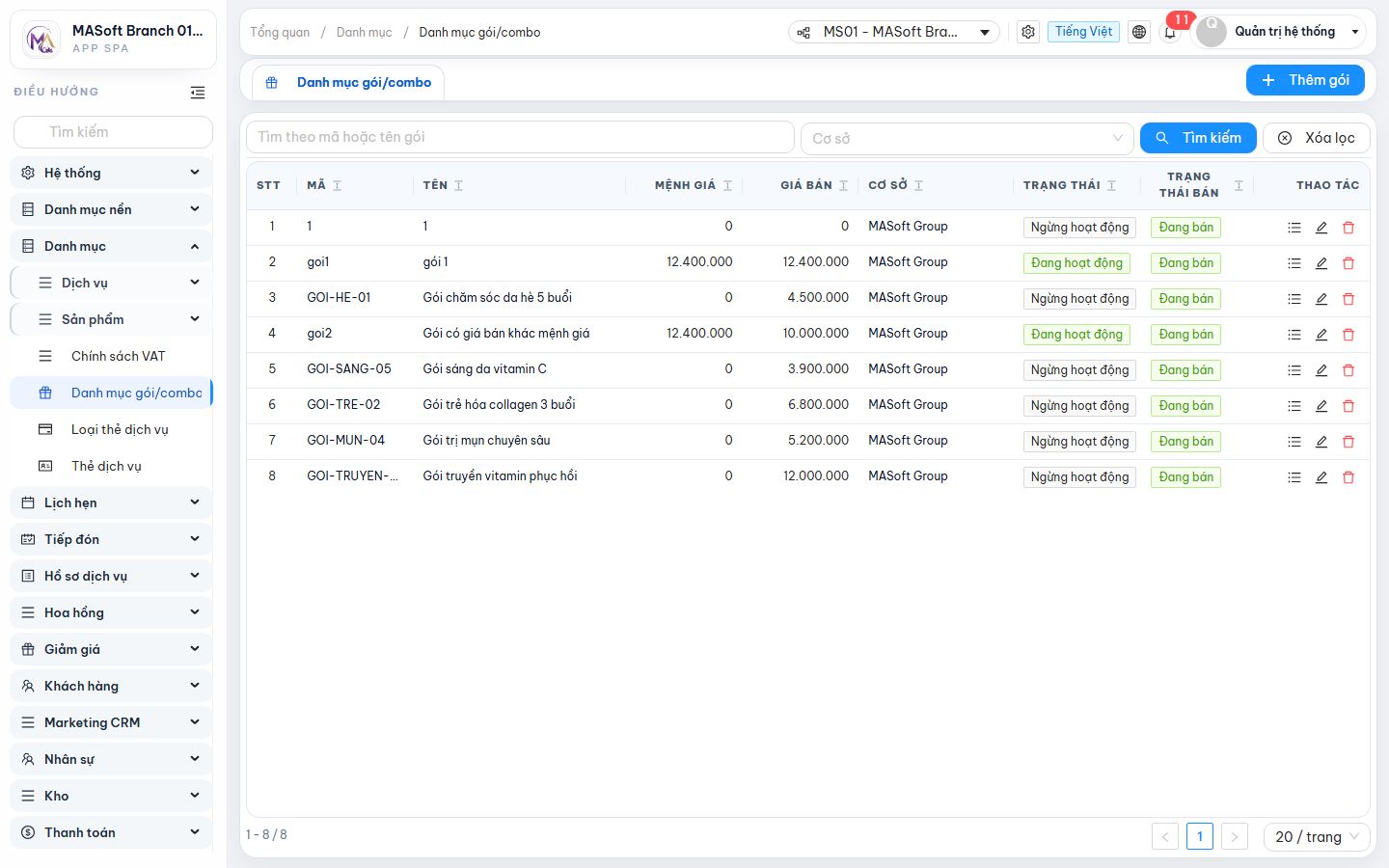This screenshot has height=868, width=1389.
Task: Open detail list icon for GOI-SANG-05
Action: pos(1294,370)
